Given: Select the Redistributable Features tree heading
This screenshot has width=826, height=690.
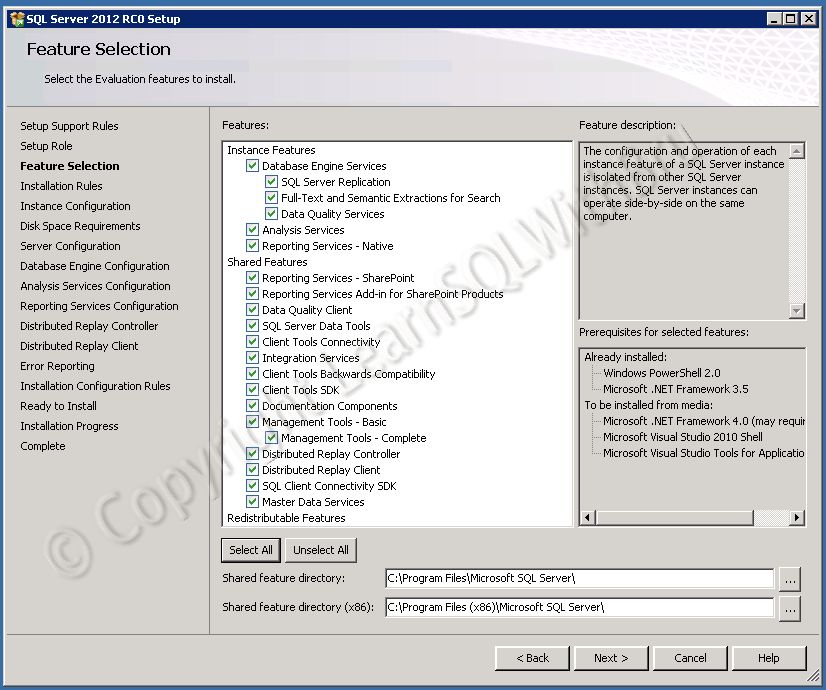Looking at the screenshot, I should [x=286, y=518].
